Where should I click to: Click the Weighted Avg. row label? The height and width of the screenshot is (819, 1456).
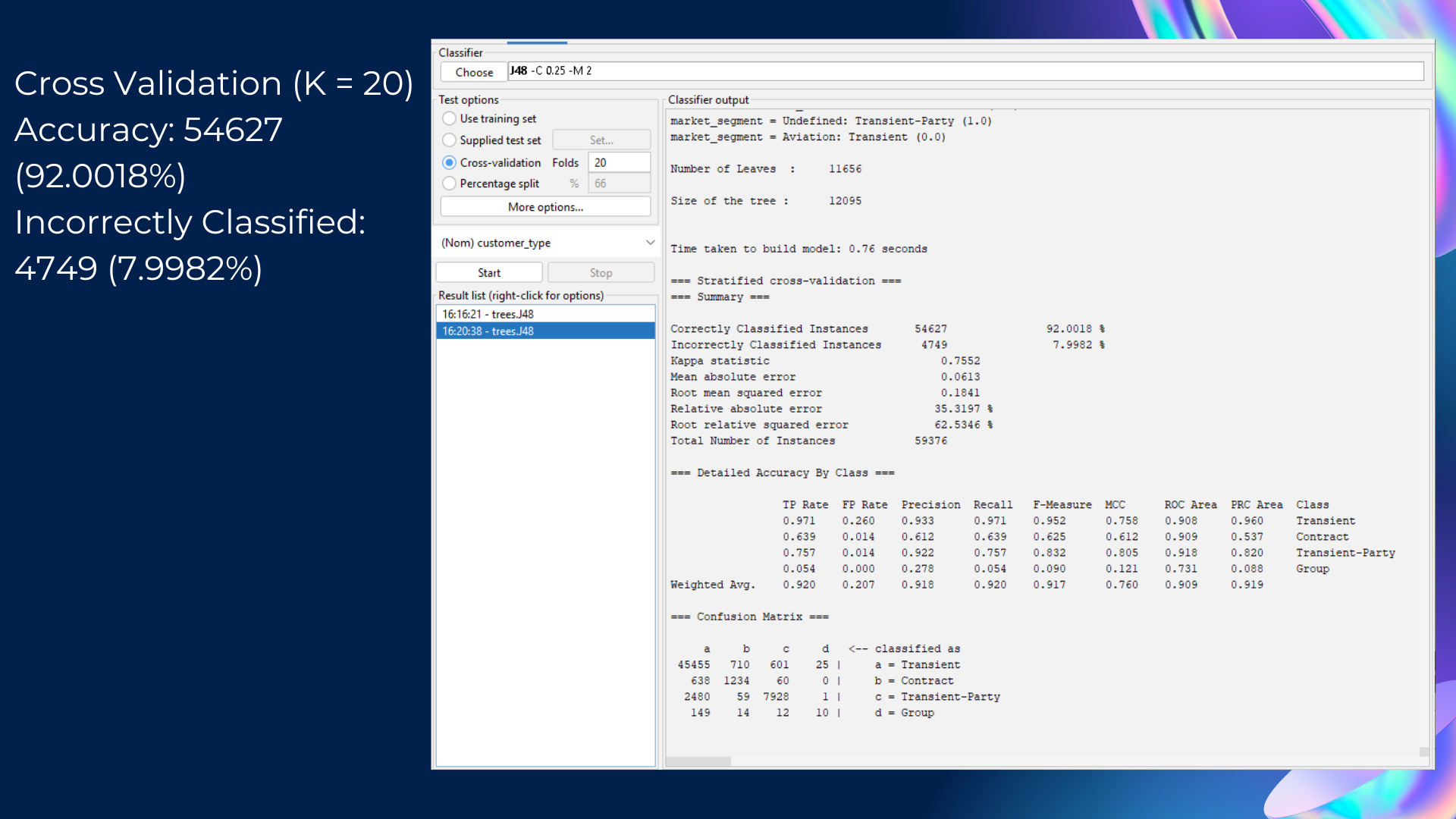713,585
